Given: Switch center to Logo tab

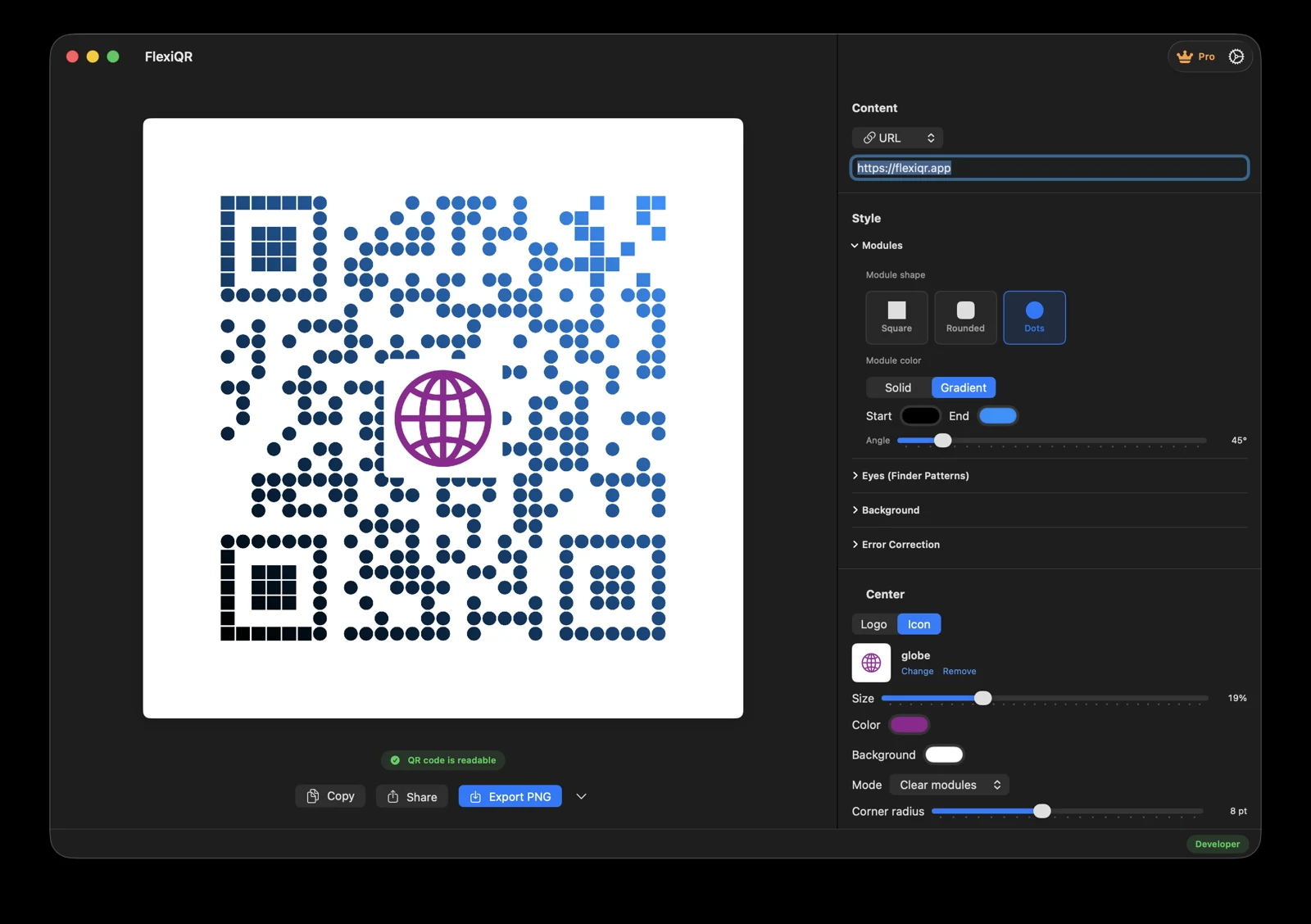Looking at the screenshot, I should (x=873, y=624).
